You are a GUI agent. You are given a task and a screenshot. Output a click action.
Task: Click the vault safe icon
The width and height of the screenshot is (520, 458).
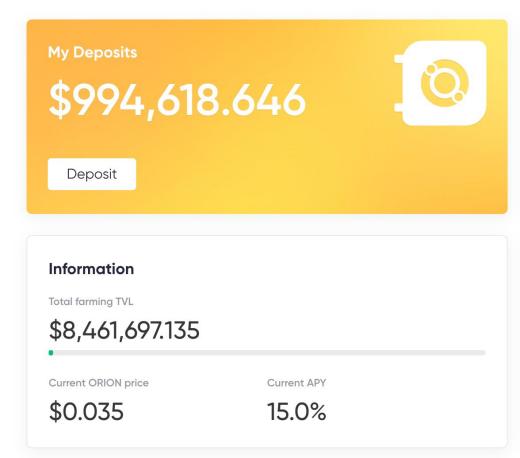point(441,83)
